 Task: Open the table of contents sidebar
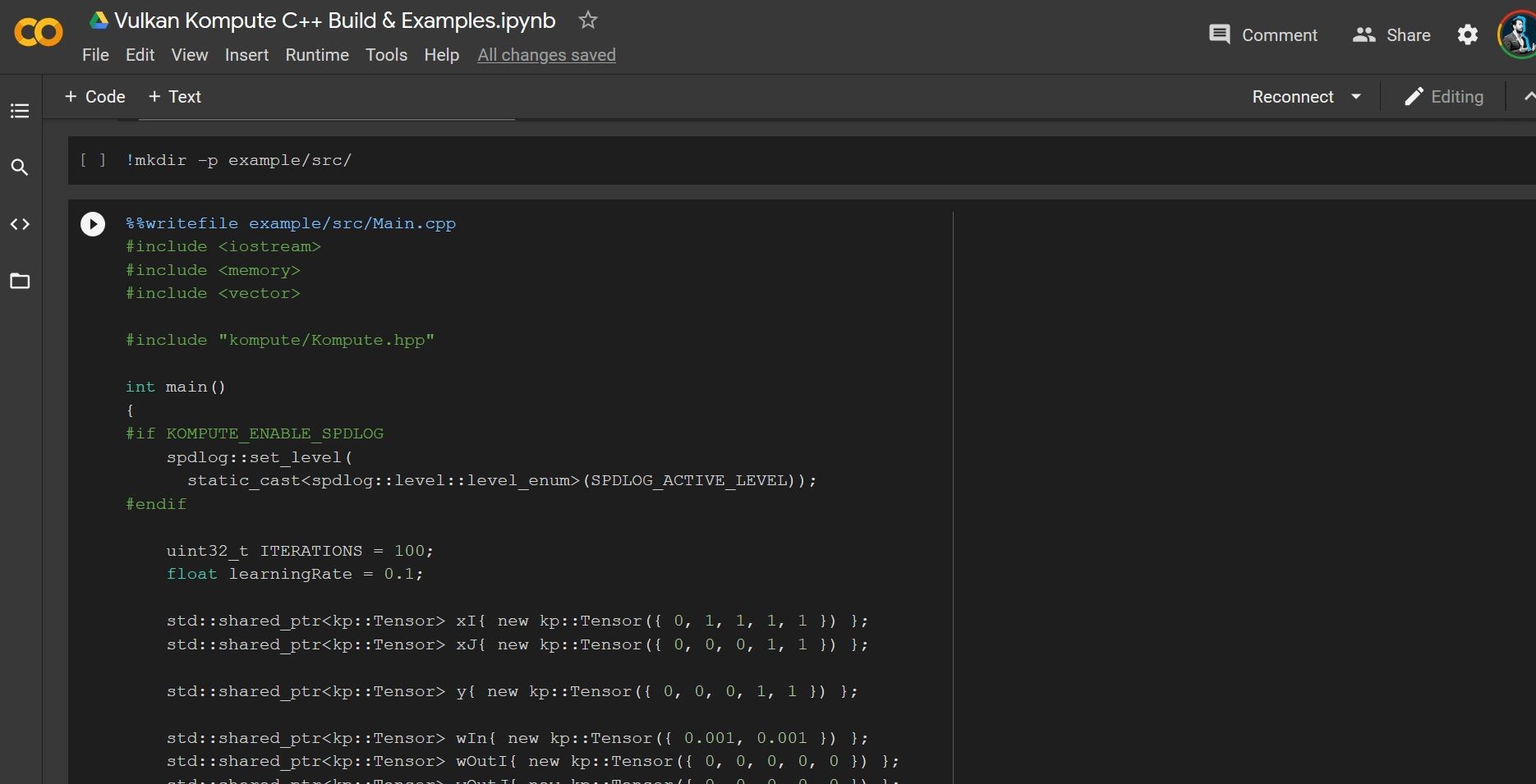(20, 111)
